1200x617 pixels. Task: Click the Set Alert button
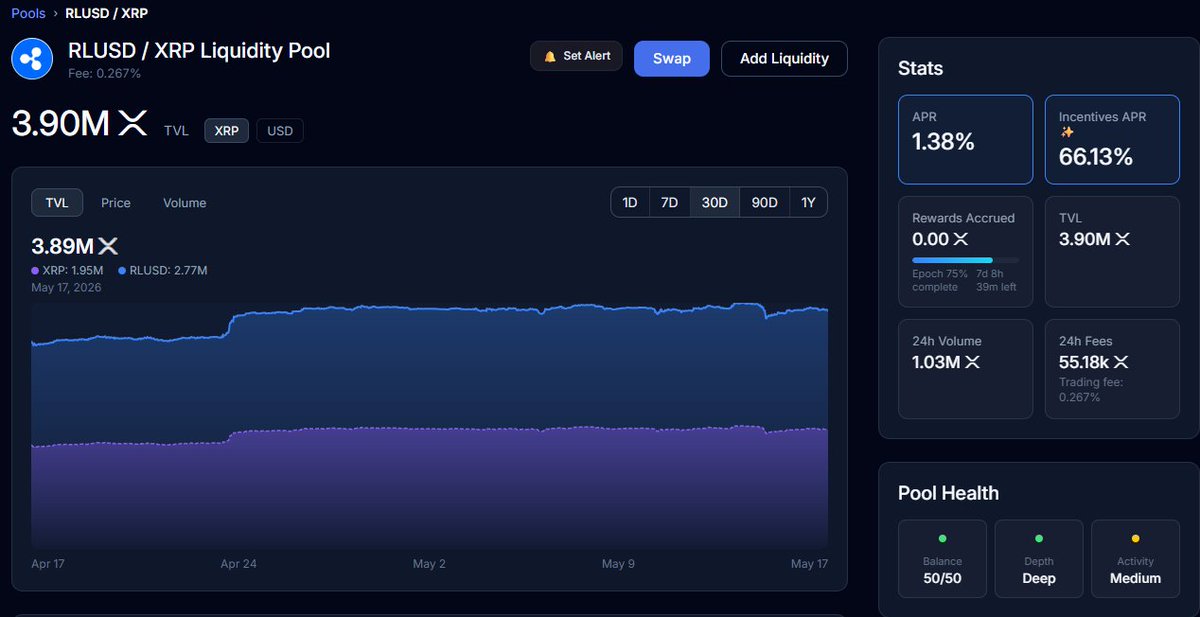click(577, 57)
